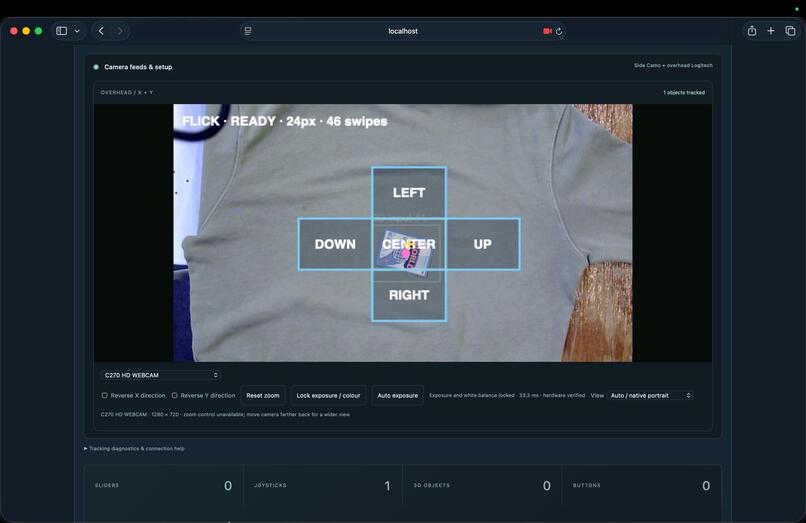Click the UP flick zone

tap(483, 244)
